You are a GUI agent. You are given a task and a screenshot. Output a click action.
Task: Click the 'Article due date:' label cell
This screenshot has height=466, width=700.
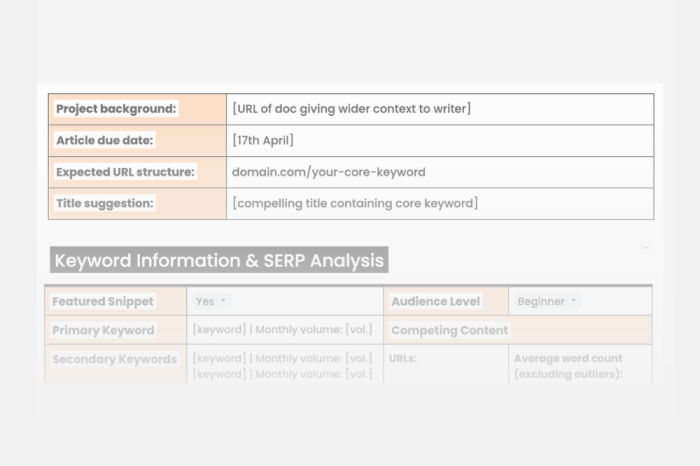tap(104, 140)
